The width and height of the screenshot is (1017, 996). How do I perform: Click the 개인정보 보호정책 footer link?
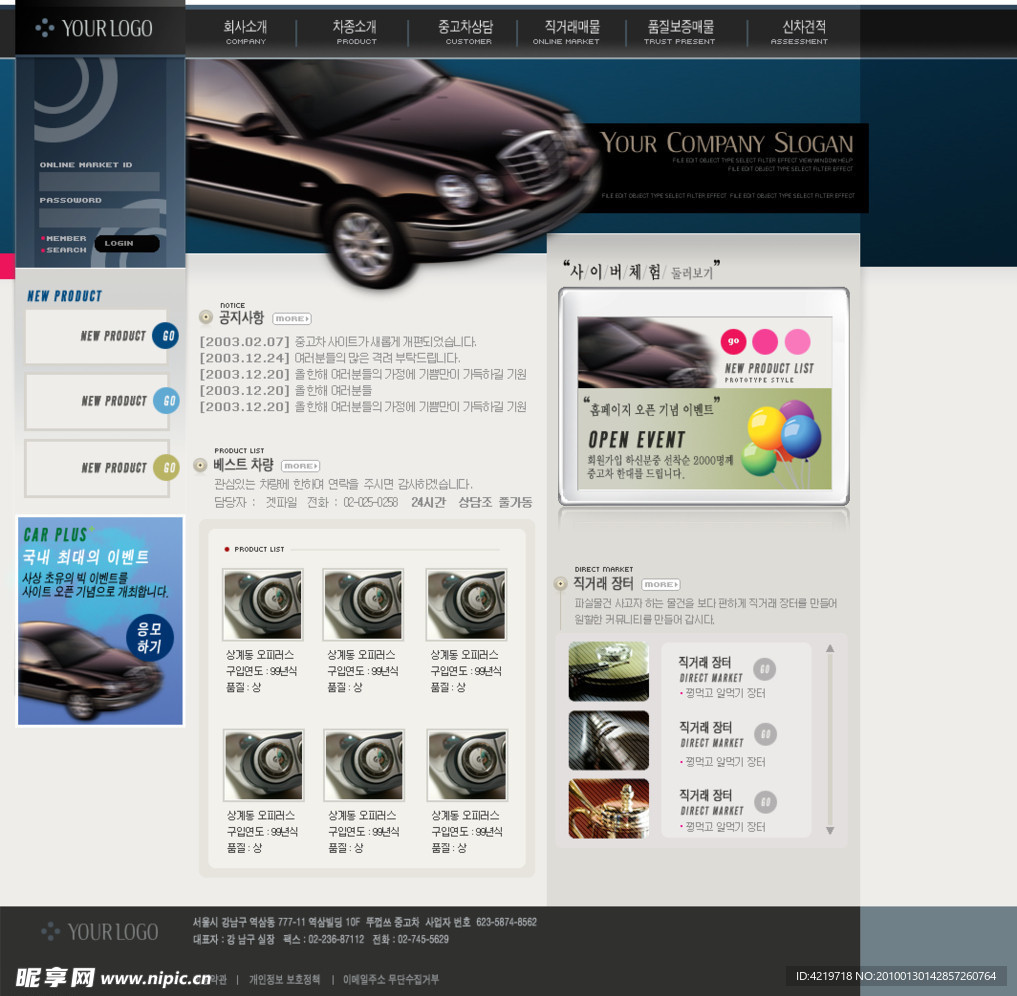tap(285, 979)
